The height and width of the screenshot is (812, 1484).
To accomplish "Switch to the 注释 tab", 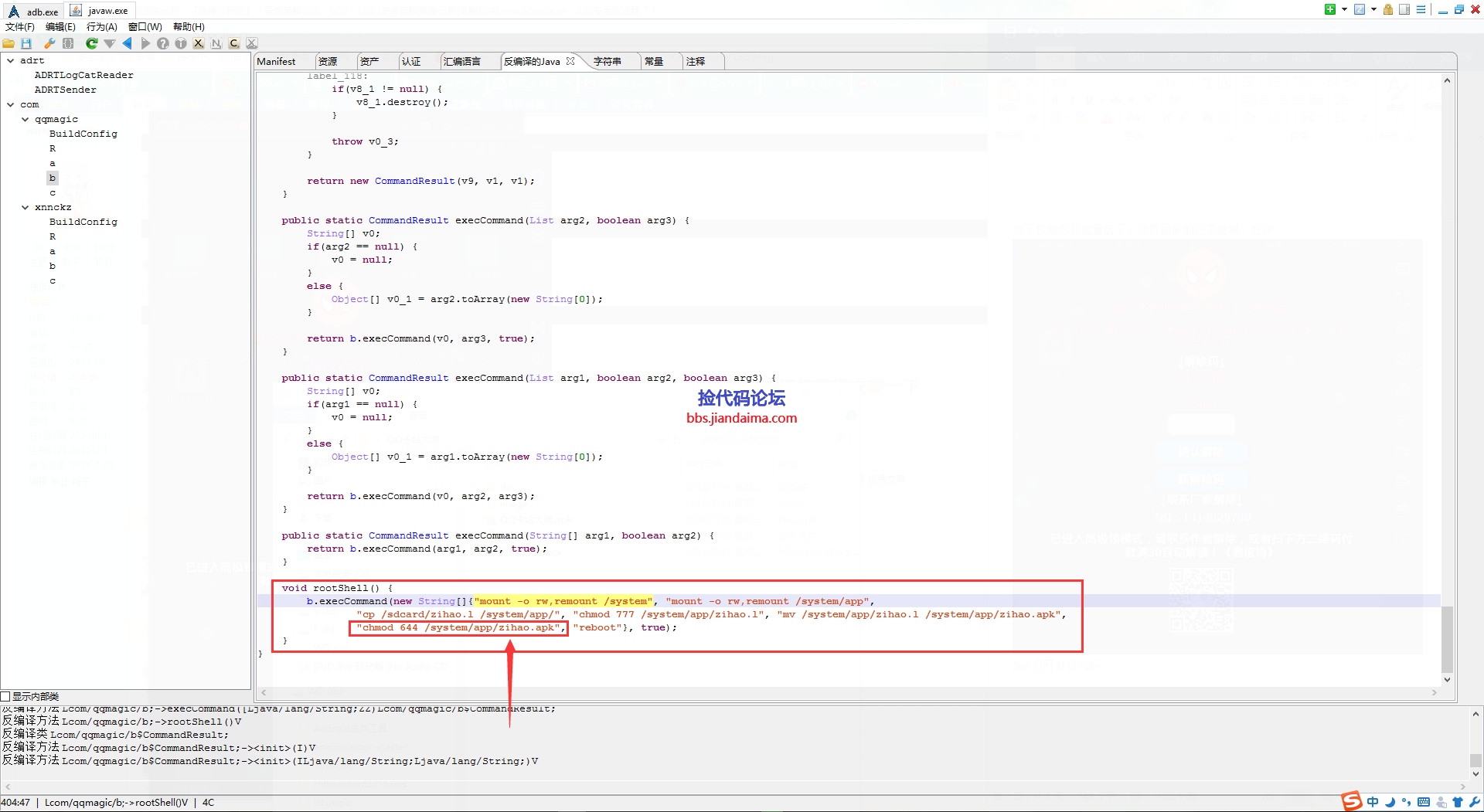I will pyautogui.click(x=696, y=61).
